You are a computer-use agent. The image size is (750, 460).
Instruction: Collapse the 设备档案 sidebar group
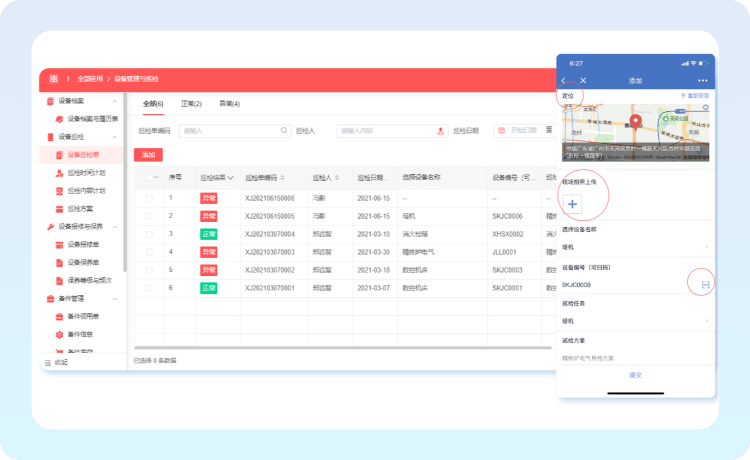point(115,101)
